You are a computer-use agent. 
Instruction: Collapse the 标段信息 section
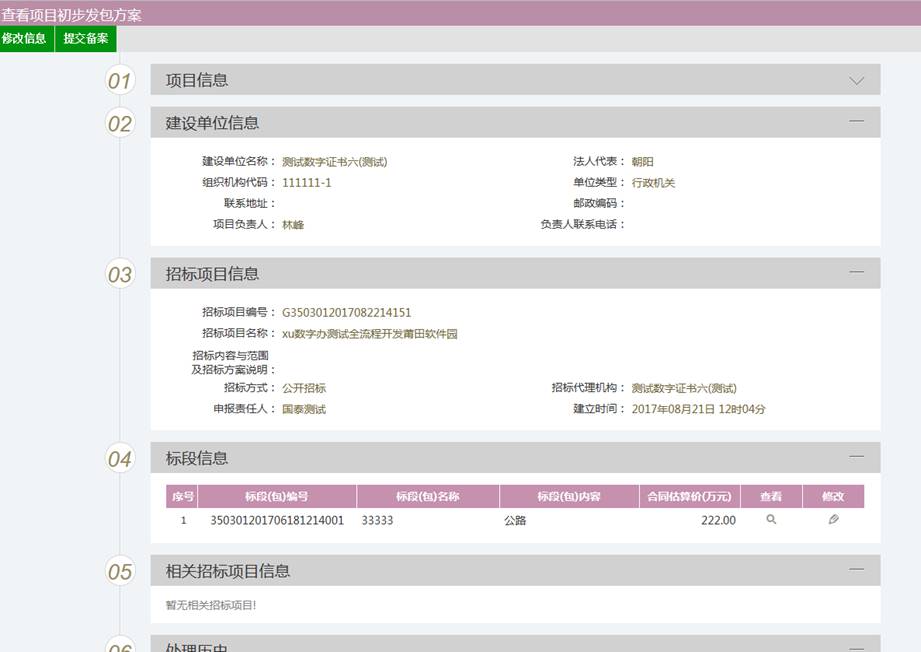(856, 457)
